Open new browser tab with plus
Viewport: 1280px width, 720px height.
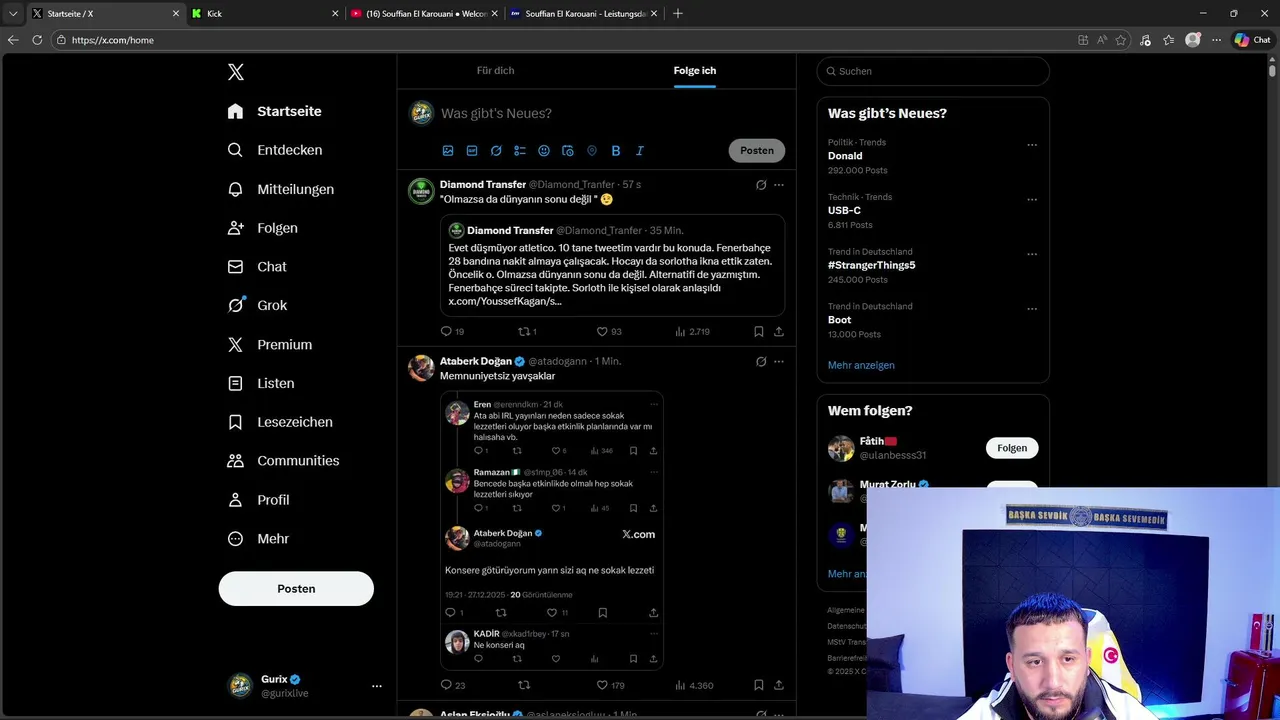(x=678, y=14)
